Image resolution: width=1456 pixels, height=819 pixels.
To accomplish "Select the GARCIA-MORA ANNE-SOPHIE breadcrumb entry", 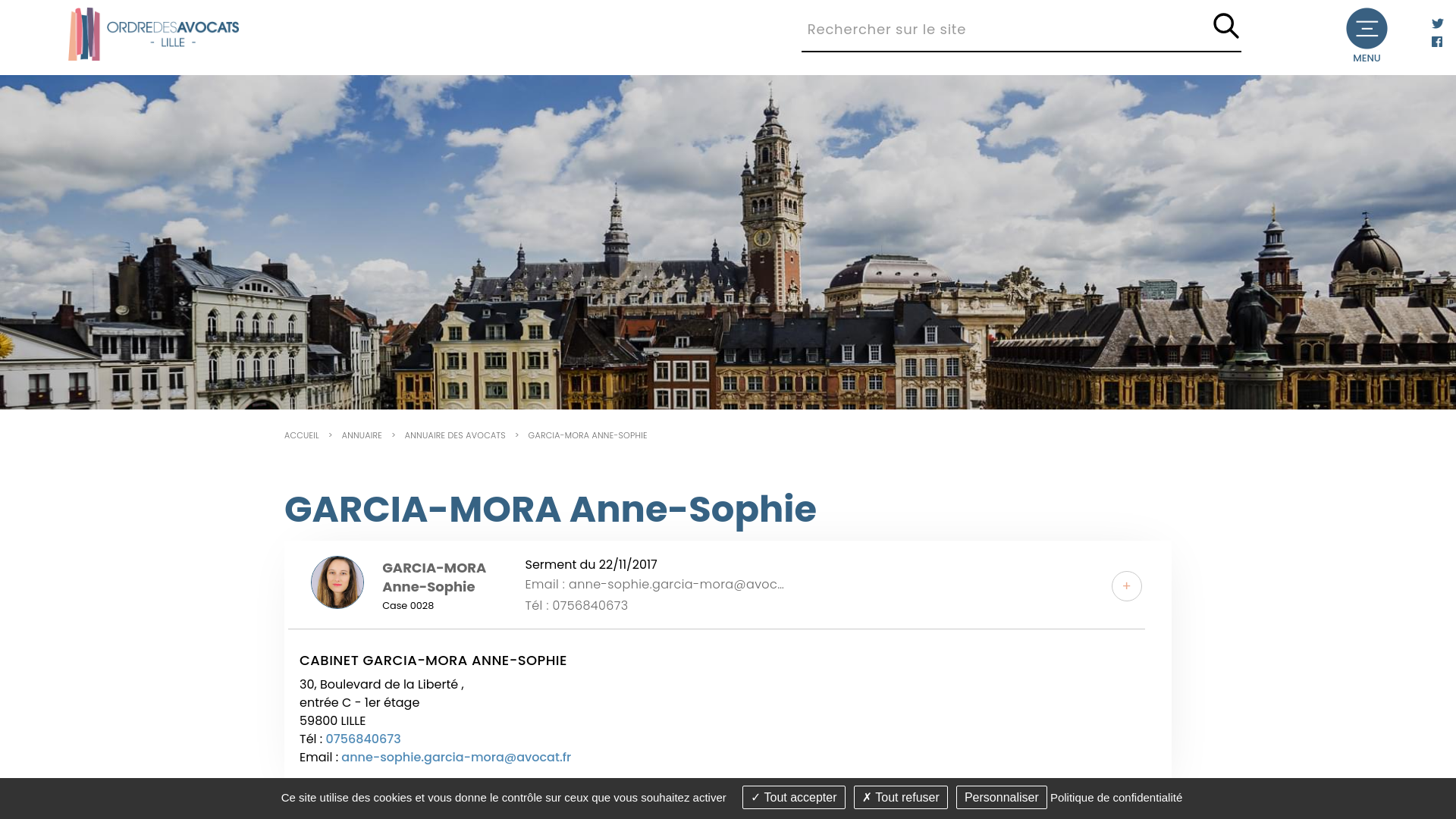I will tap(587, 435).
